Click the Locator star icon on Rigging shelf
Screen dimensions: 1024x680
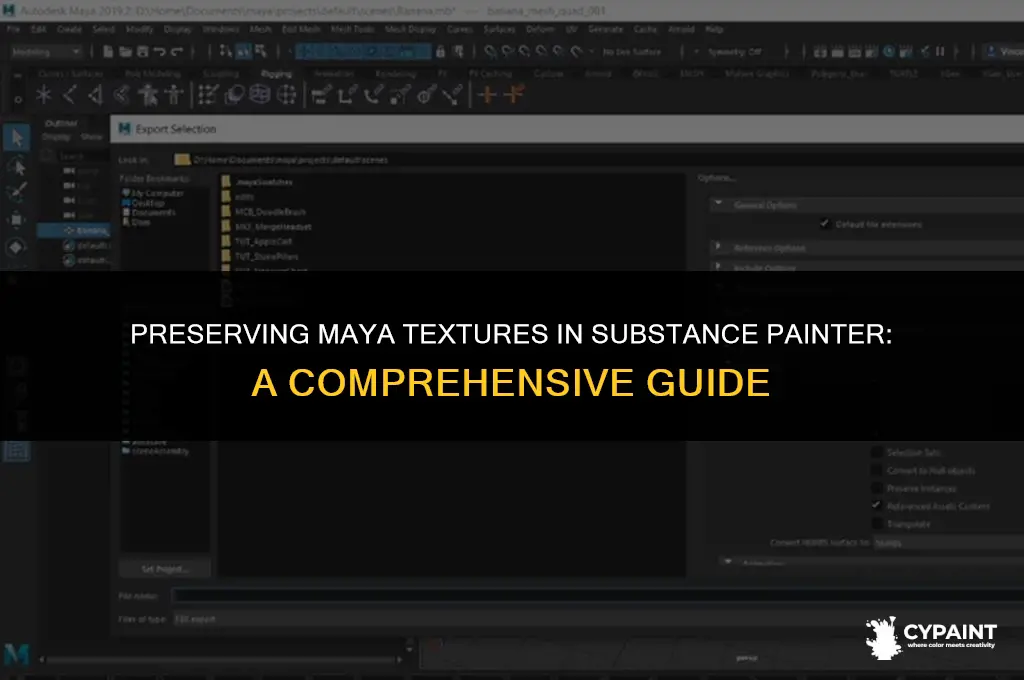44,95
